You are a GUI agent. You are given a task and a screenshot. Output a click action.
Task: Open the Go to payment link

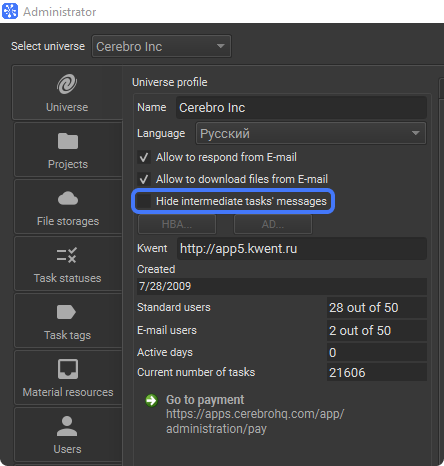pos(205,400)
